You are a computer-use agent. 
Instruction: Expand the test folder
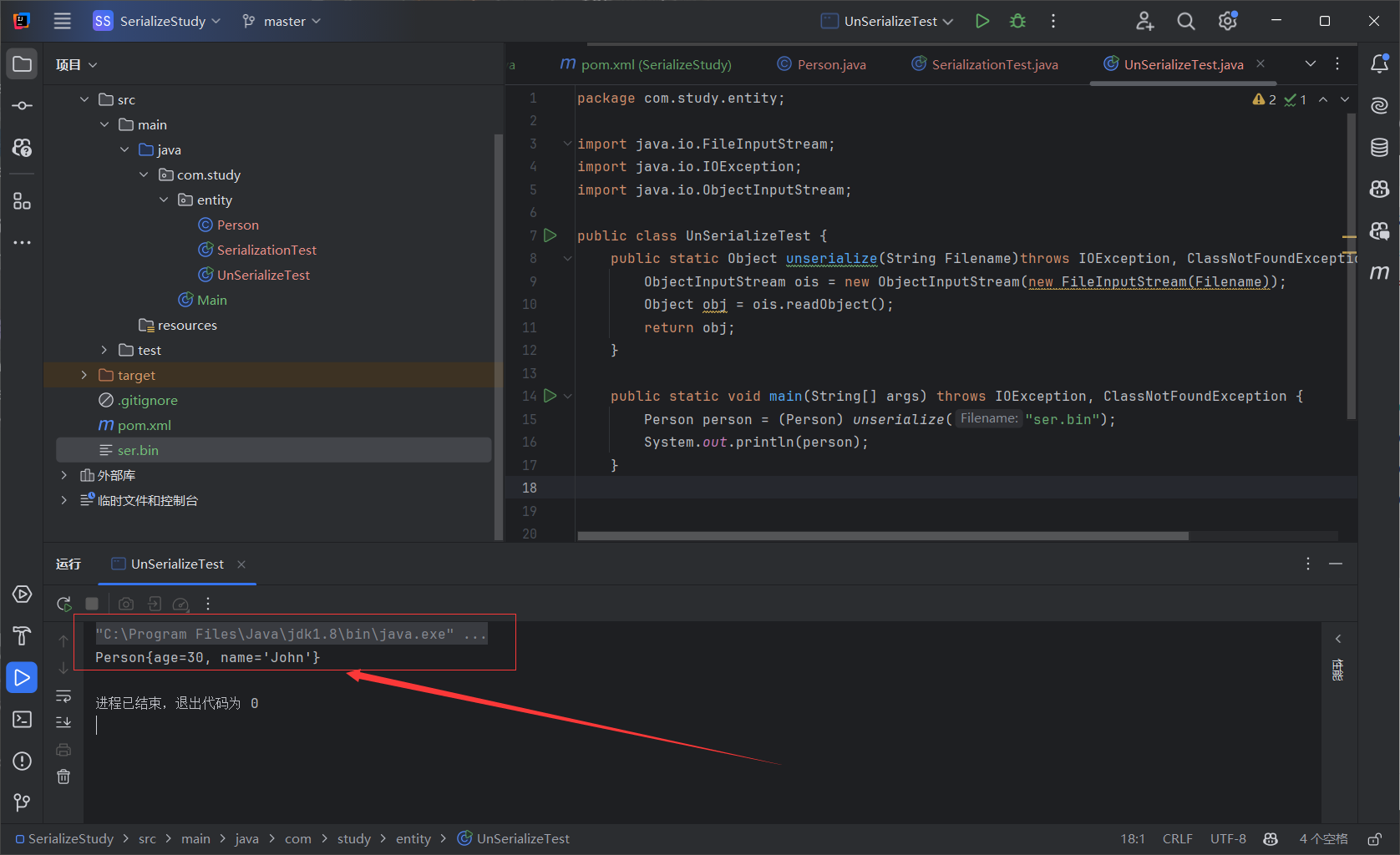[104, 350]
